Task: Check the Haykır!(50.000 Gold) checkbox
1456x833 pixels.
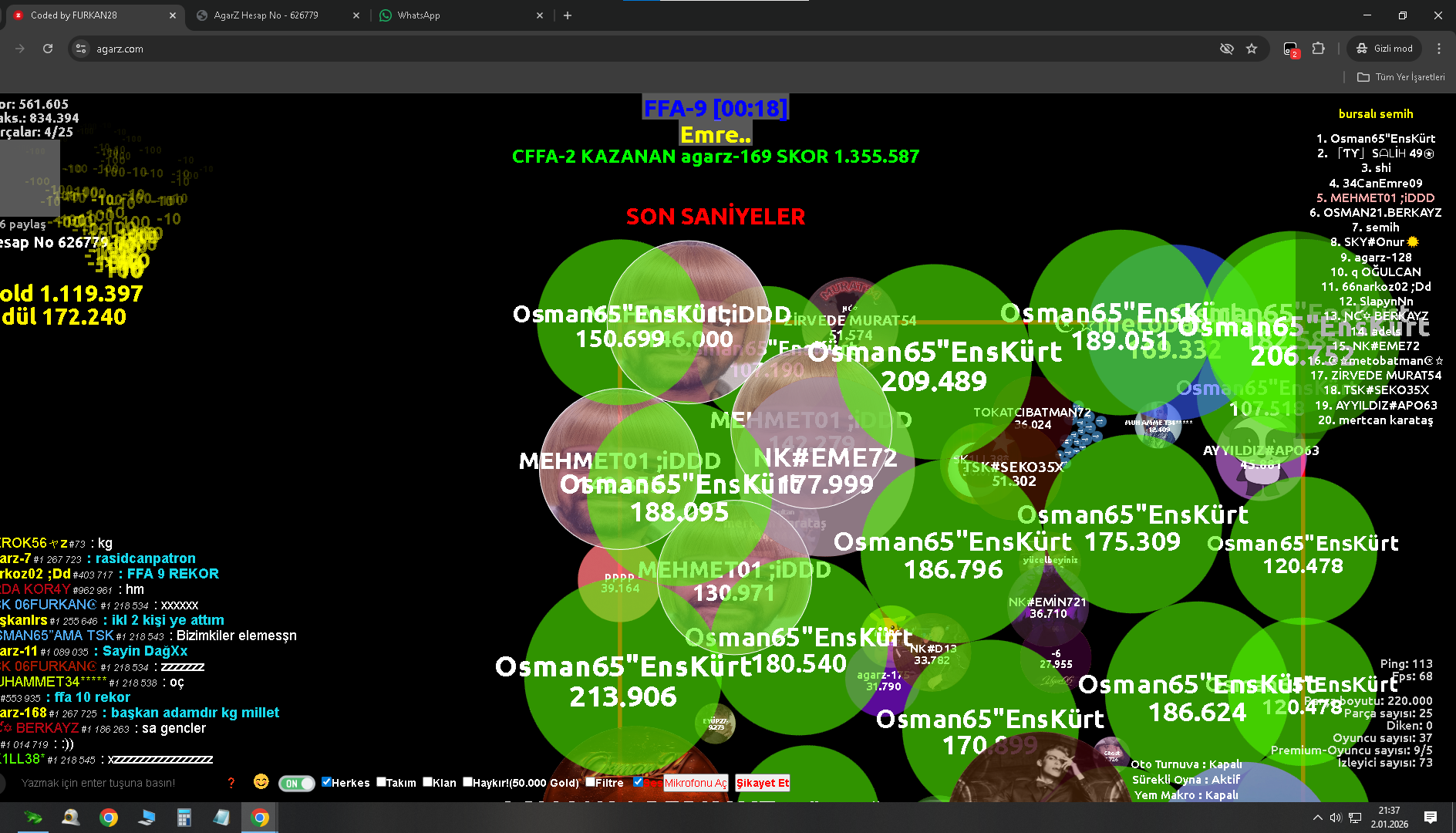Action: (x=467, y=782)
